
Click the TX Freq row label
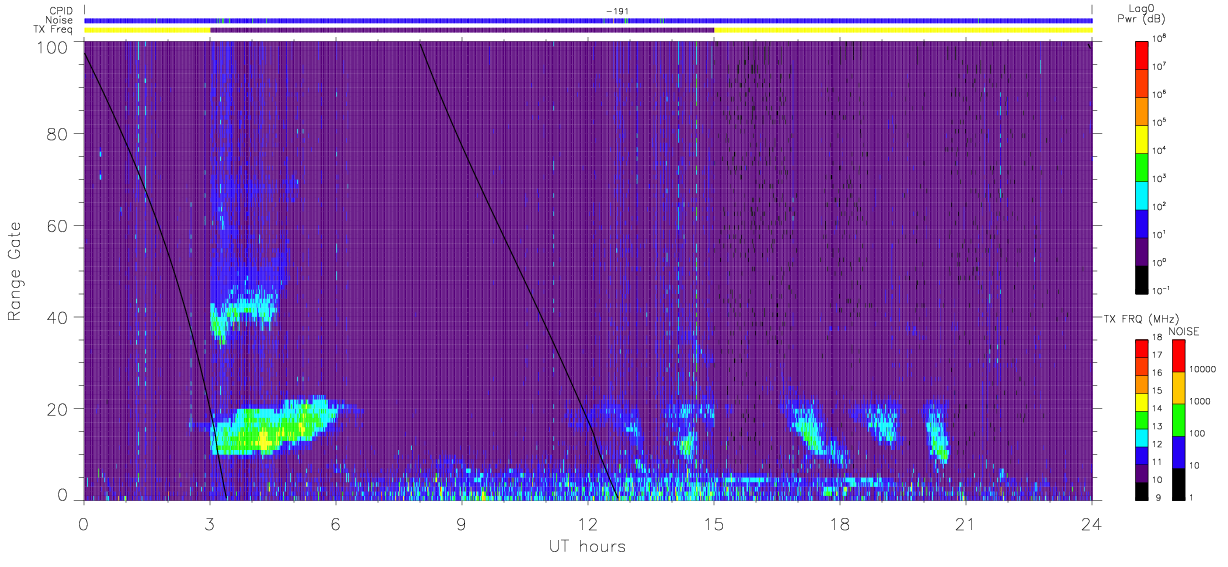point(55,30)
